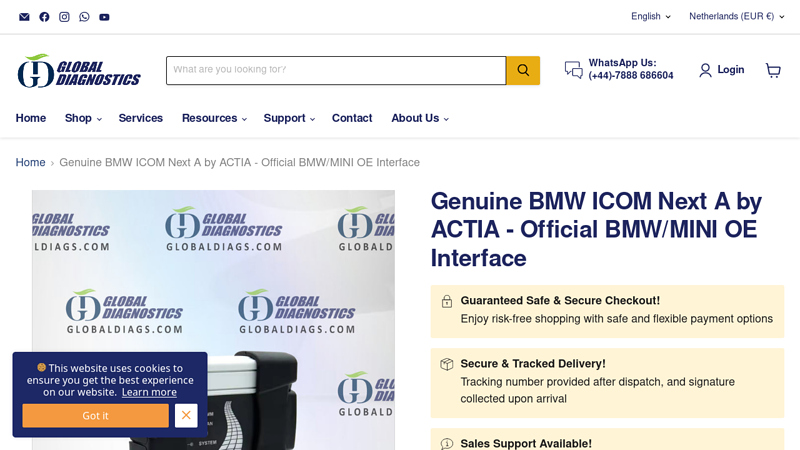This screenshot has height=450, width=800.
Task: Click 'Sales Support Available!' text
Action: pos(526,443)
